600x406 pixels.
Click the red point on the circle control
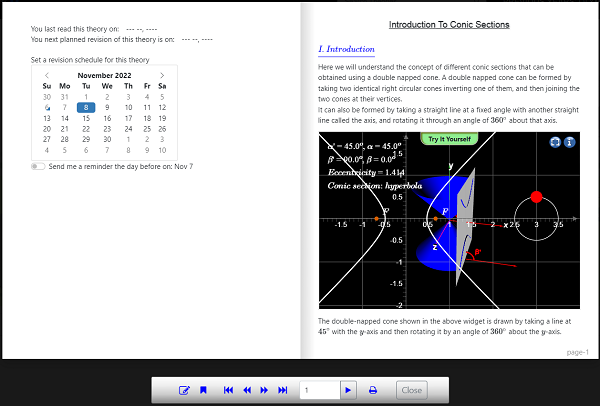536,196
